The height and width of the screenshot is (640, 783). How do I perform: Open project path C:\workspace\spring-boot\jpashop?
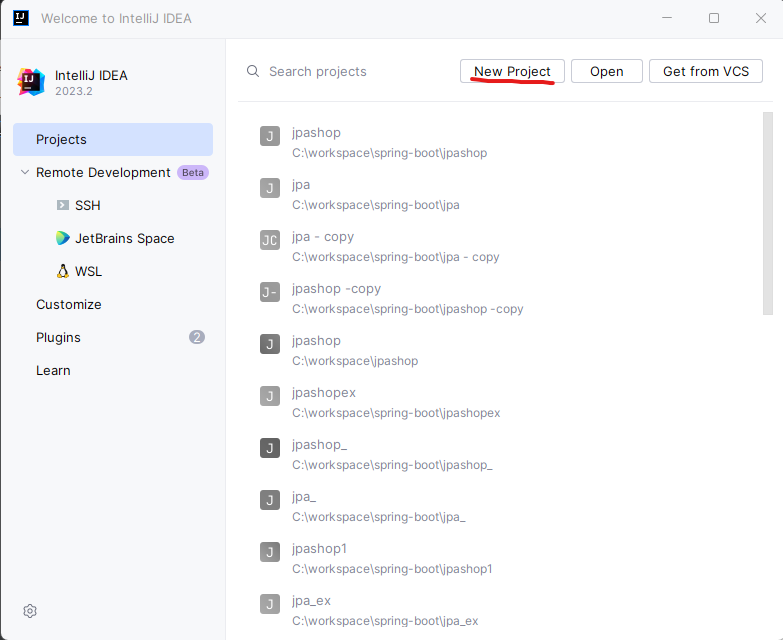(x=390, y=153)
